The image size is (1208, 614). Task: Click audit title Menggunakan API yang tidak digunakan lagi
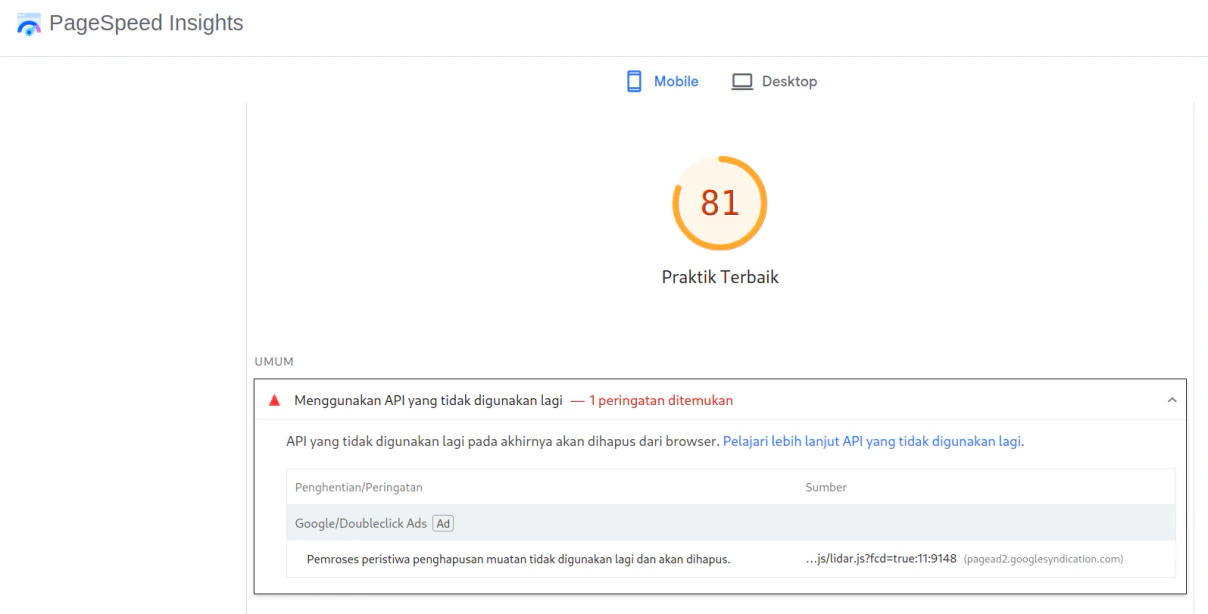428,400
